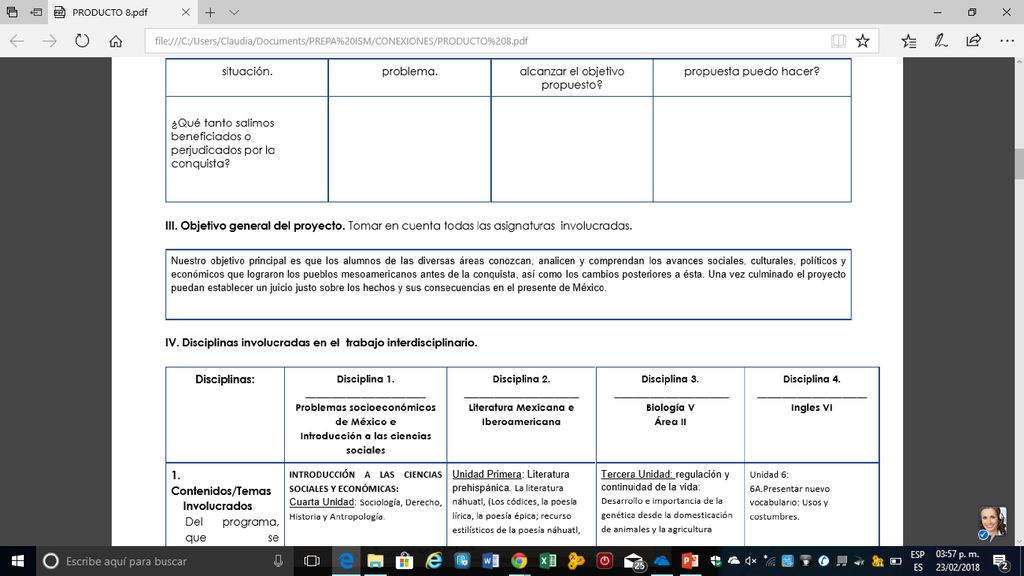Click the woman avatar overlay

[x=992, y=524]
